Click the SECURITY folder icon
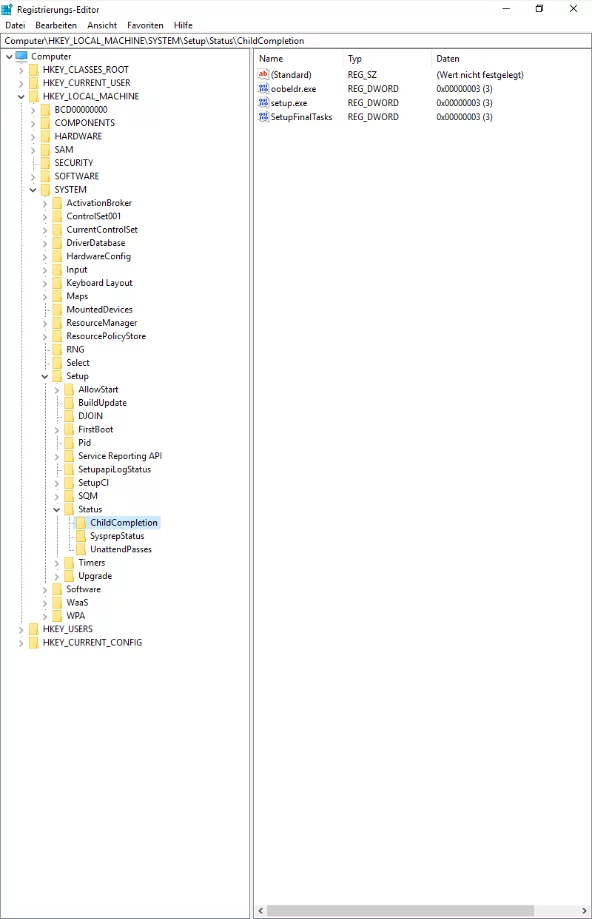The image size is (592, 919). click(x=46, y=162)
